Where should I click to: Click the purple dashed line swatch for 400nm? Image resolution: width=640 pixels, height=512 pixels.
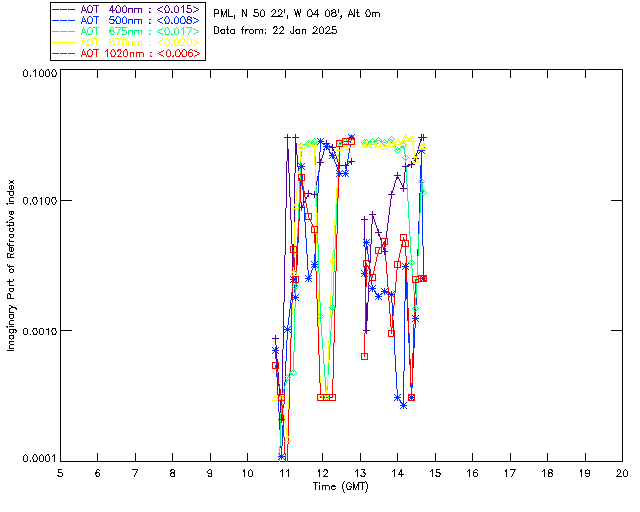pyautogui.click(x=66, y=8)
